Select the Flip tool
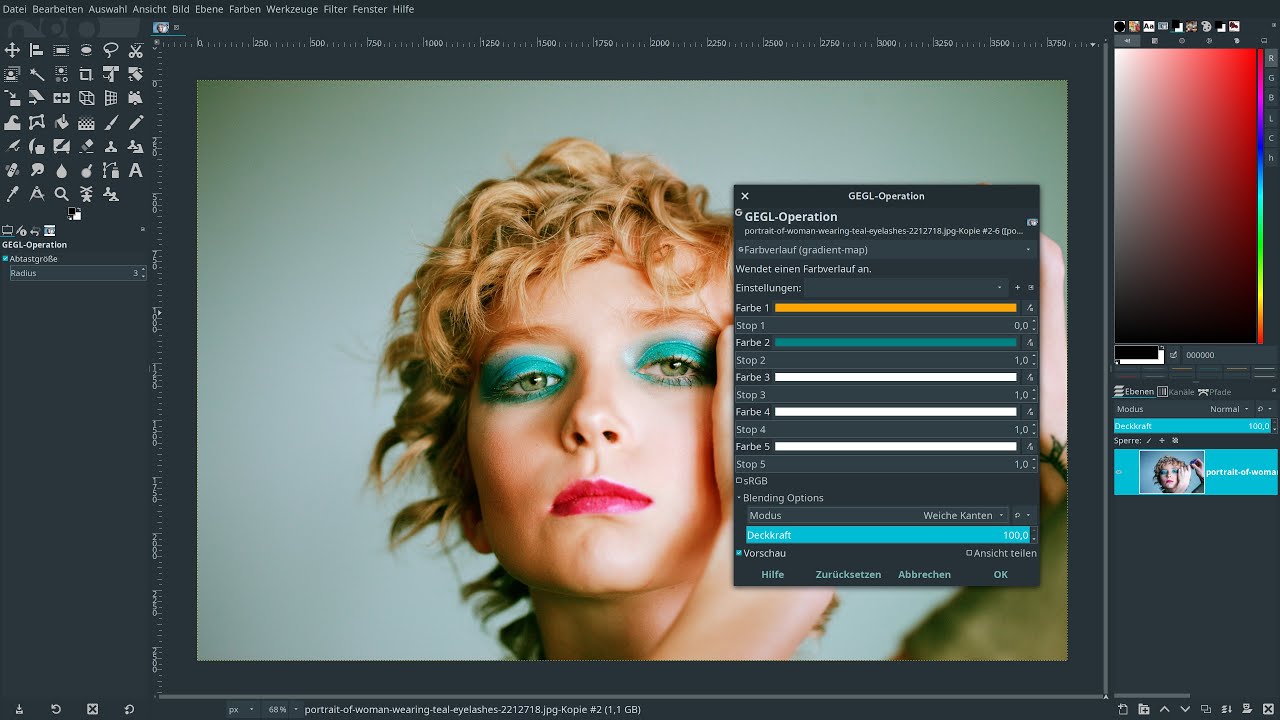This screenshot has width=1280, height=720. pos(61,98)
